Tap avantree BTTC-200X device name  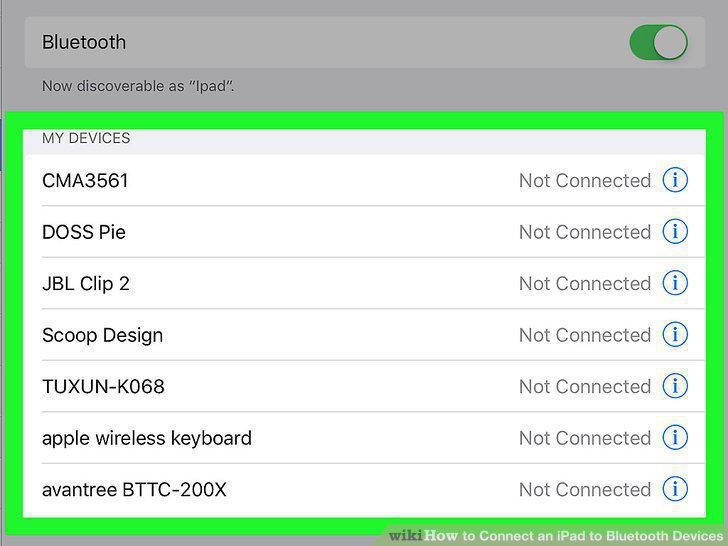click(134, 490)
